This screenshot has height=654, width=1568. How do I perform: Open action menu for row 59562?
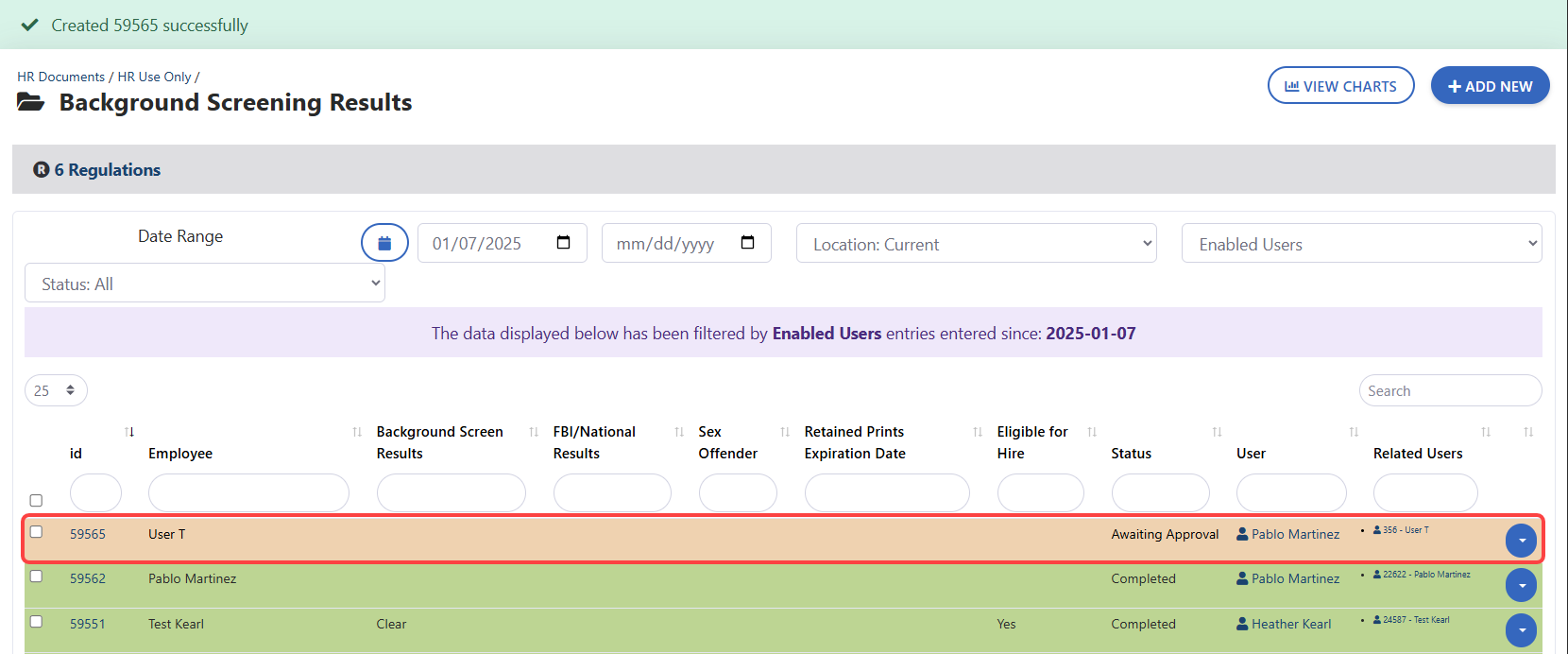[x=1521, y=585]
